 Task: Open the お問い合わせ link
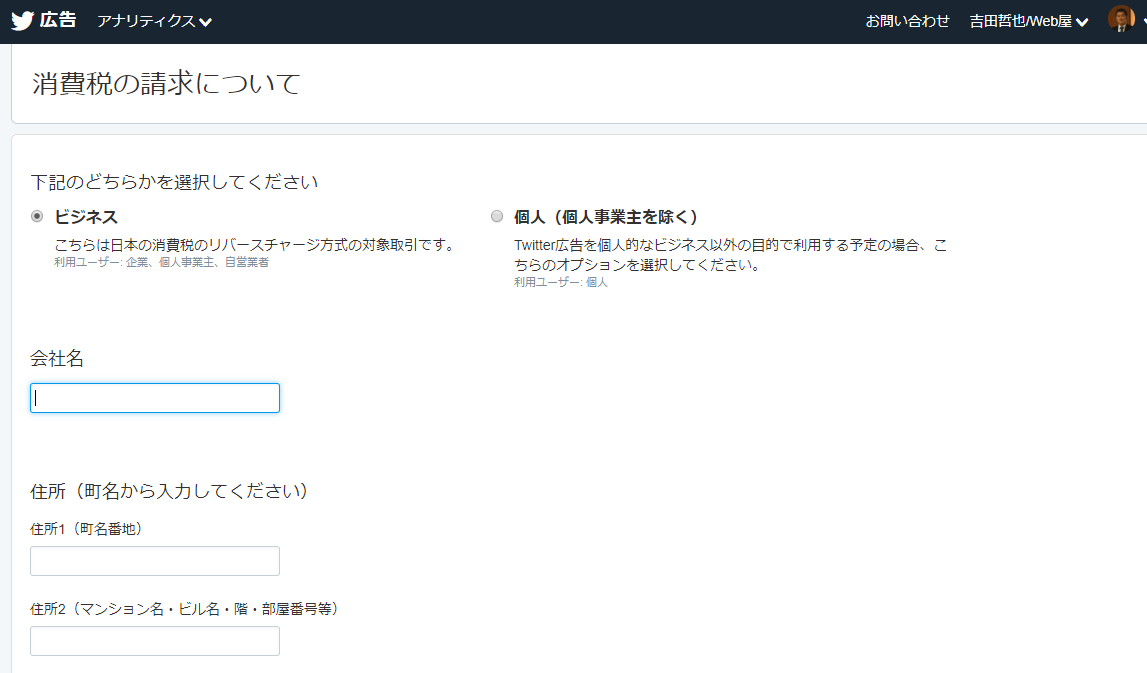click(x=907, y=21)
